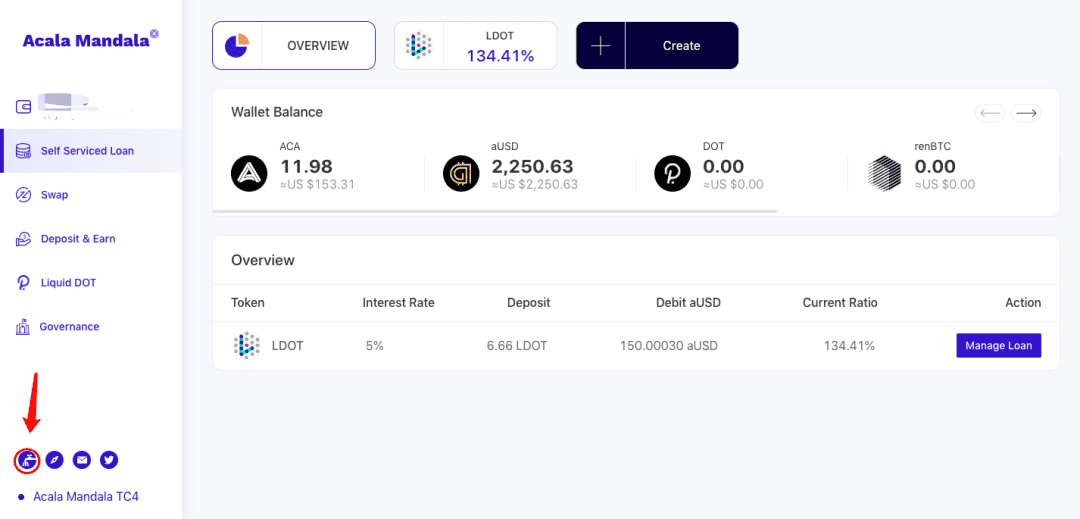Viewport: 1080px width, 519px height.
Task: Select the LDOT 134.41% loan tab
Action: [475, 45]
